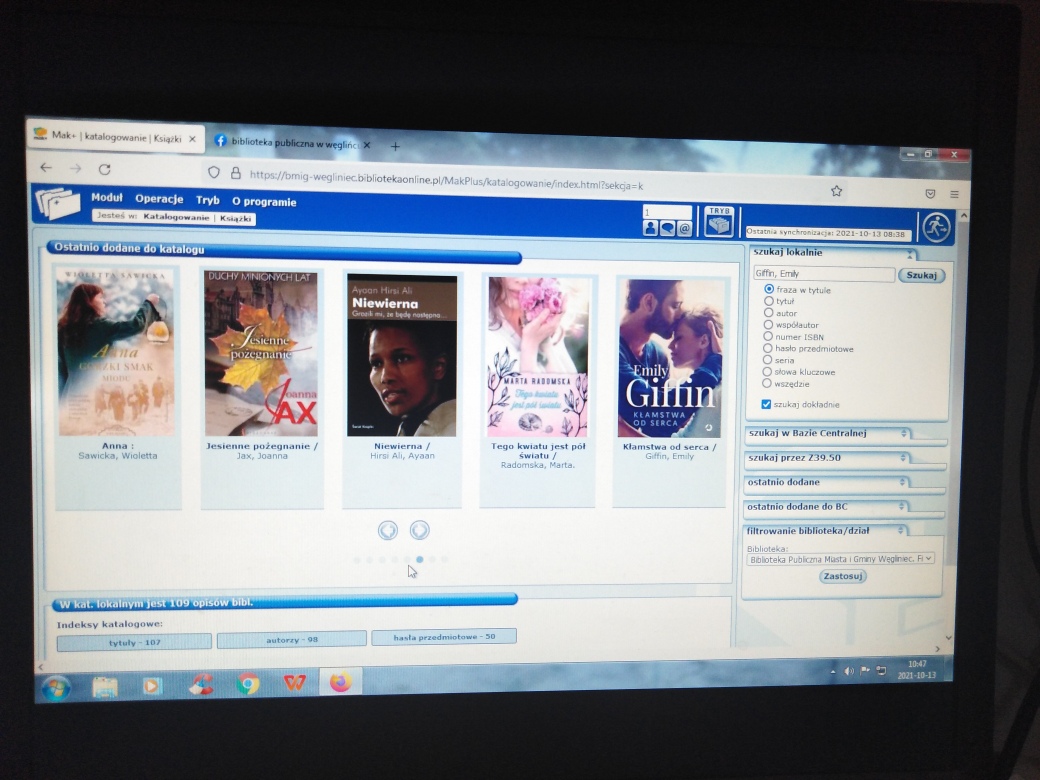The height and width of the screenshot is (780, 1040).
Task: Open the 'Niewierna' book cover thumbnail
Action: 402,356
